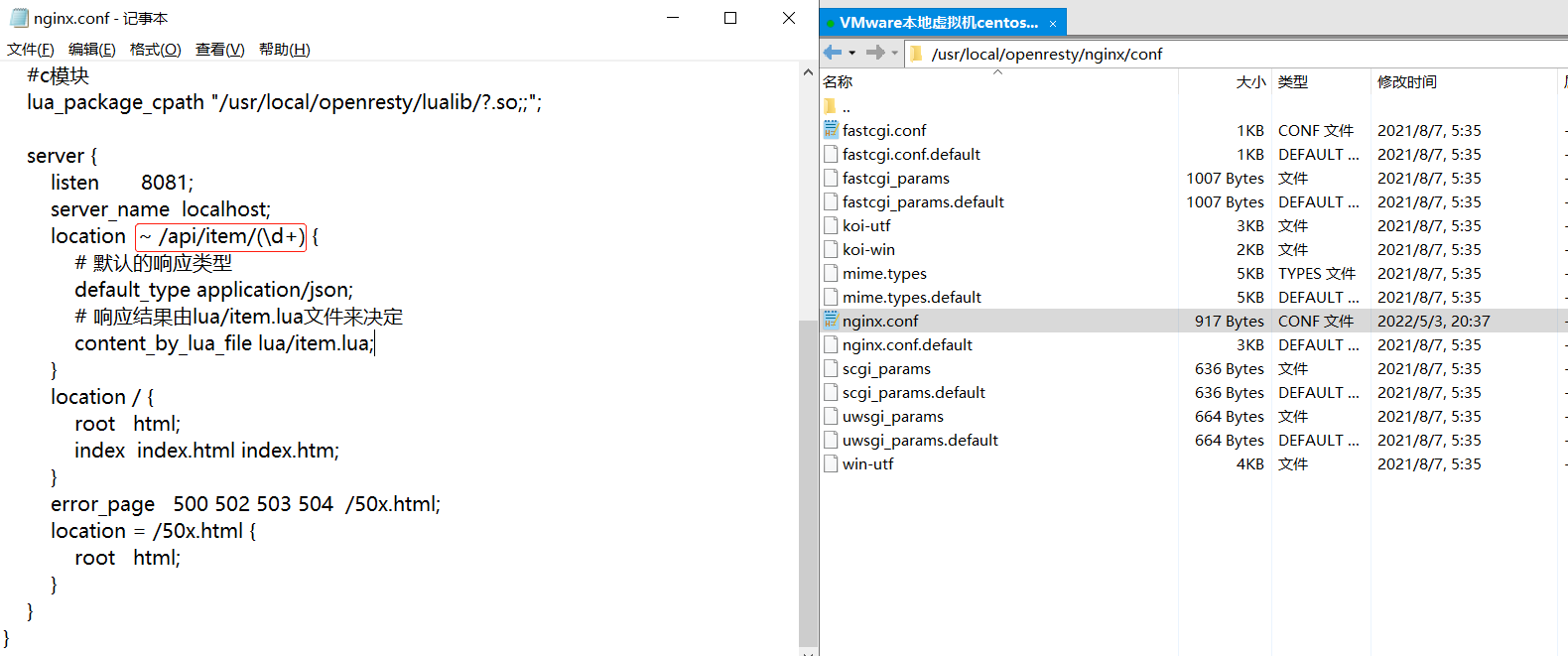Select the fastcgi_params file icon
Image resolution: width=1568 pixels, height=656 pixels.
point(831,178)
